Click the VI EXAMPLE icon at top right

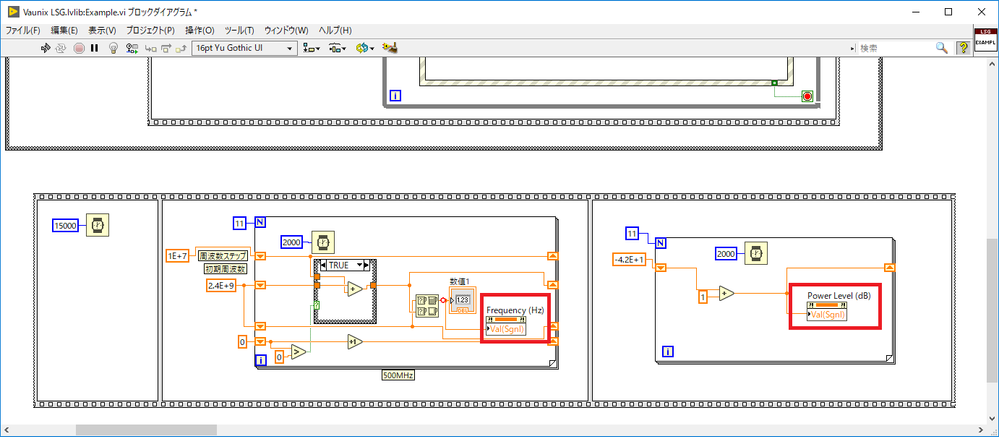(984, 40)
